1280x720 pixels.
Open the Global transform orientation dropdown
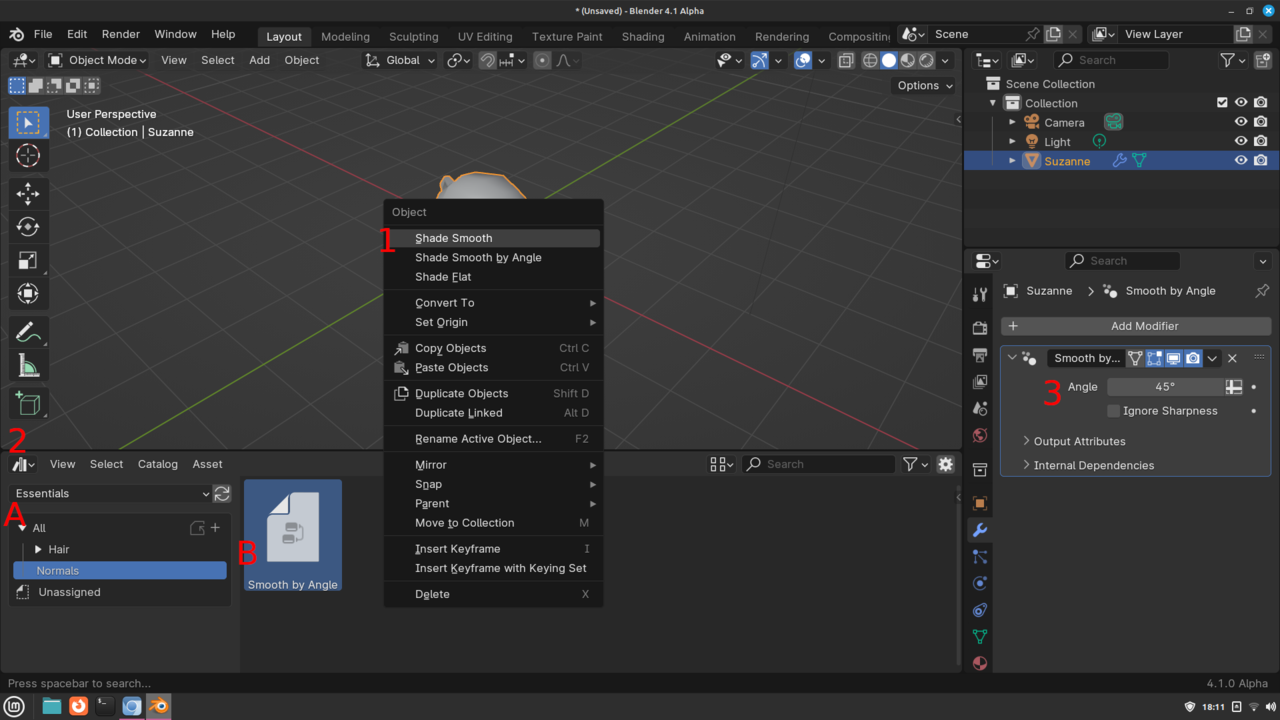[400, 60]
